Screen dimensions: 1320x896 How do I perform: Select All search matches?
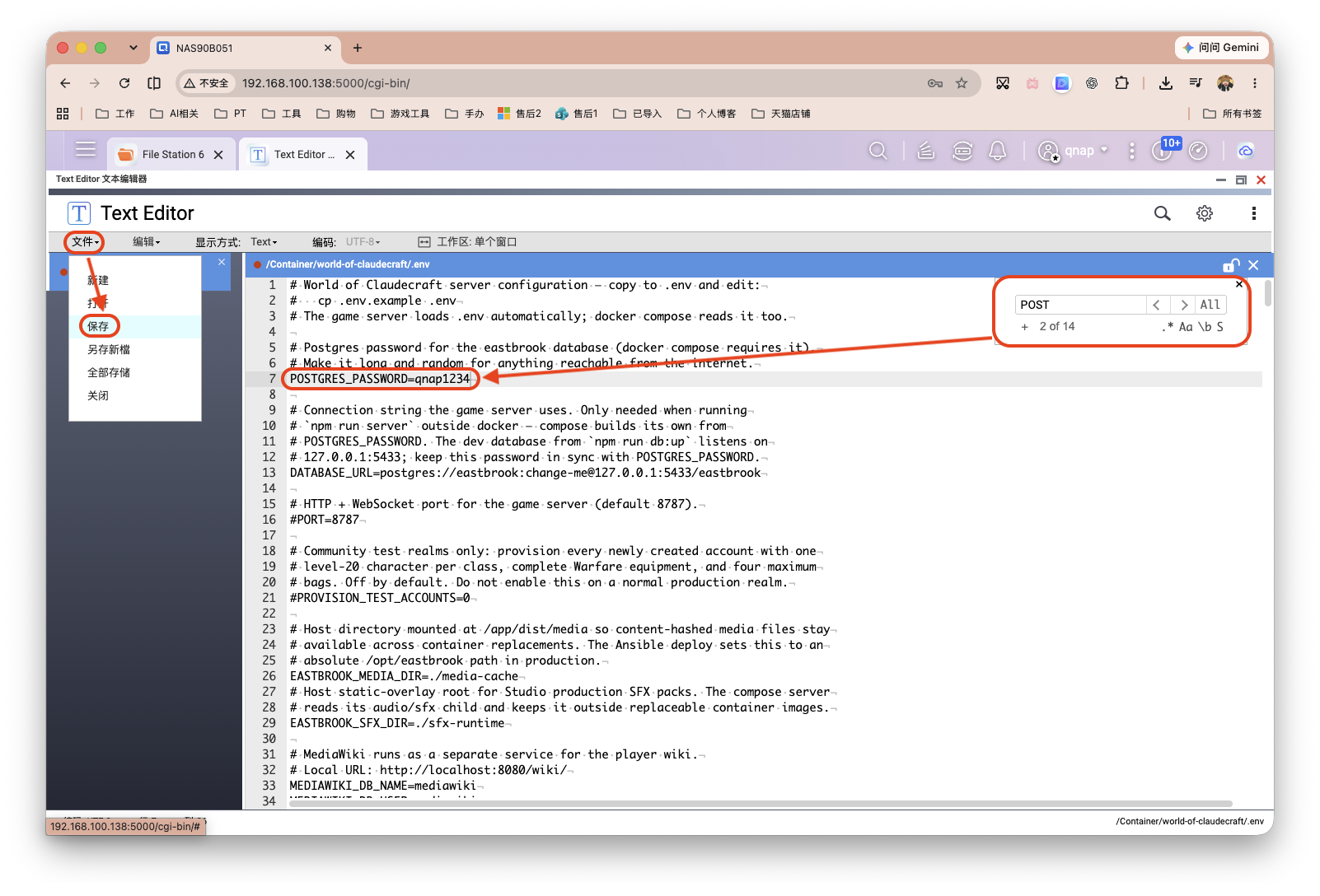[x=1210, y=305]
